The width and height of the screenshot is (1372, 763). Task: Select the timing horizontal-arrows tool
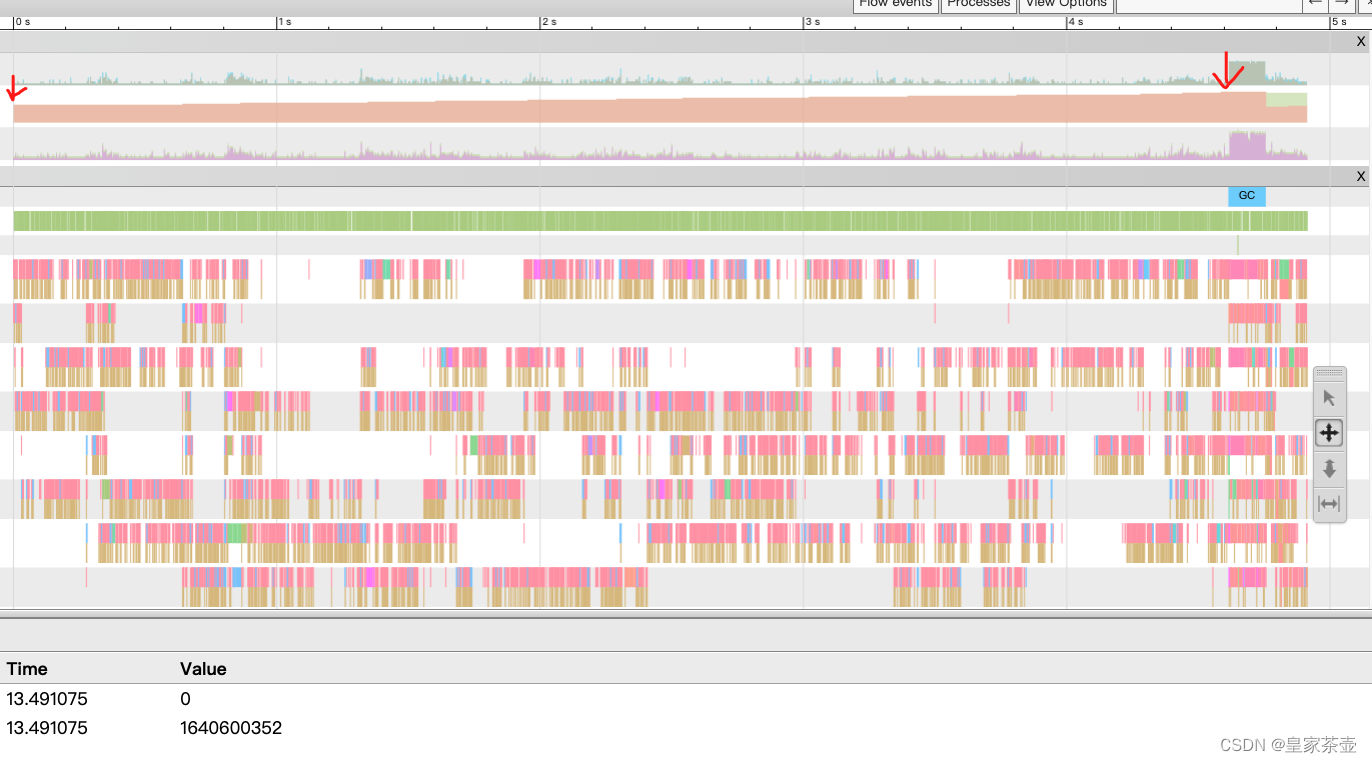[1329, 503]
